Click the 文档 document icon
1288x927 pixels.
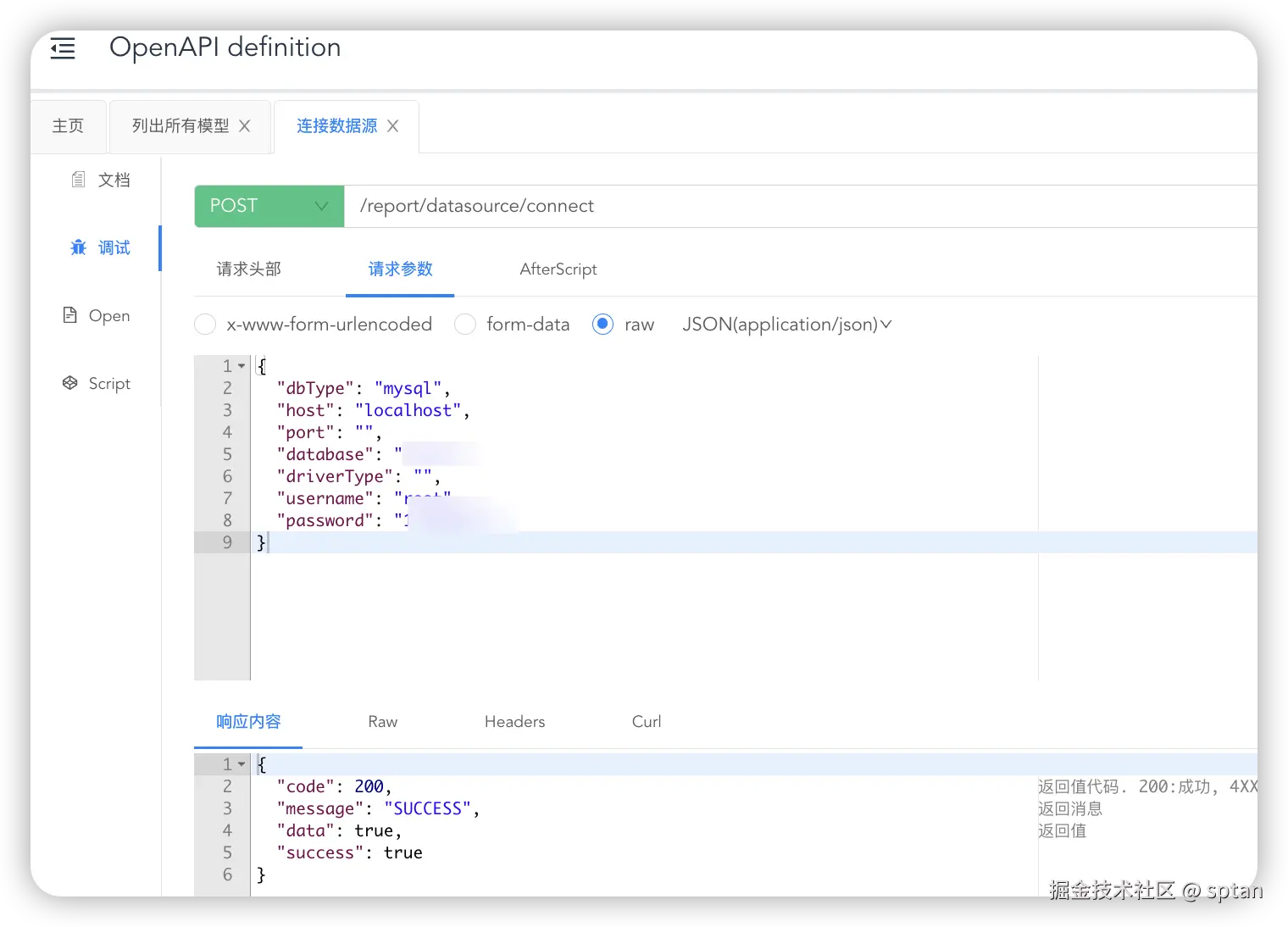tap(78, 180)
